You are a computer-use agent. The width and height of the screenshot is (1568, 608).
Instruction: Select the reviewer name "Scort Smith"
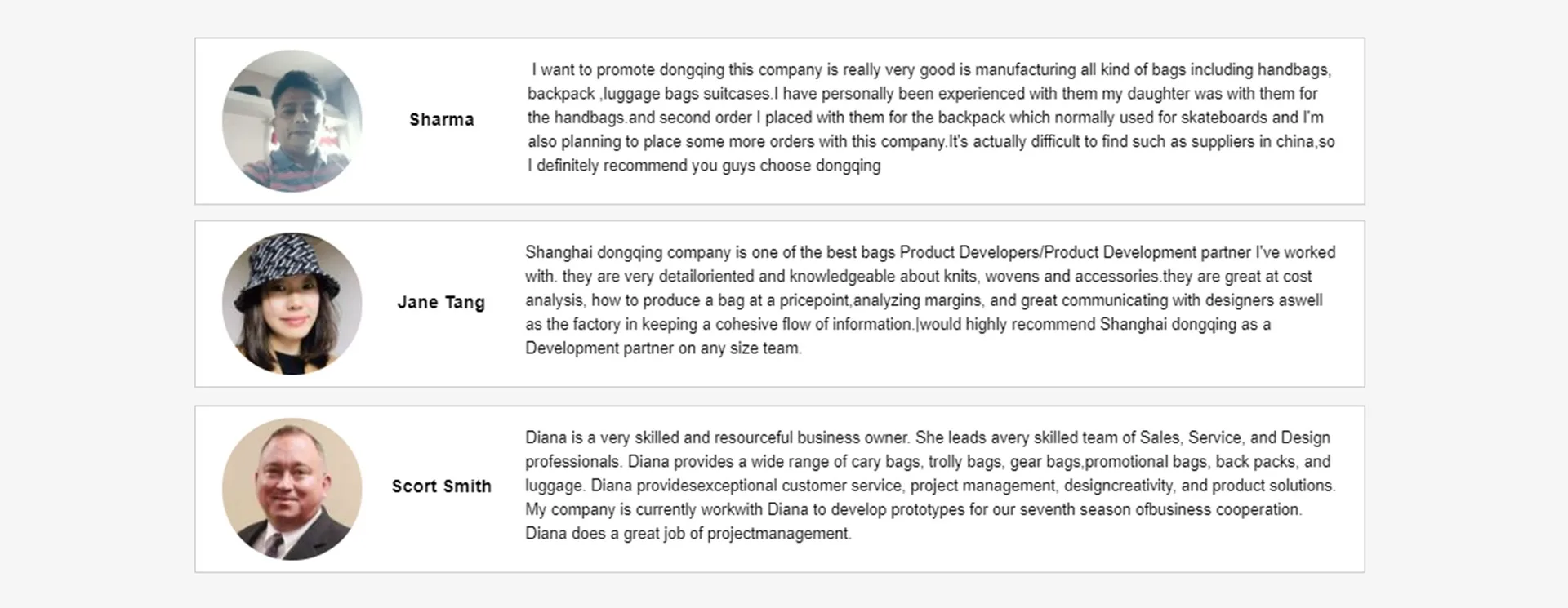coord(441,486)
